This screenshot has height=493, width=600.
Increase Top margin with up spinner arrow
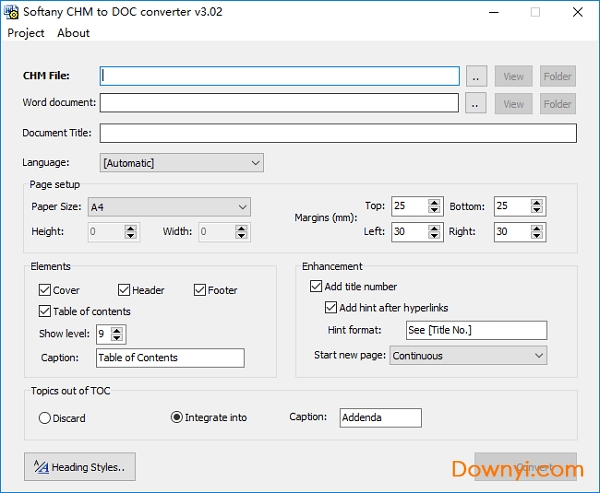[x=434, y=202]
